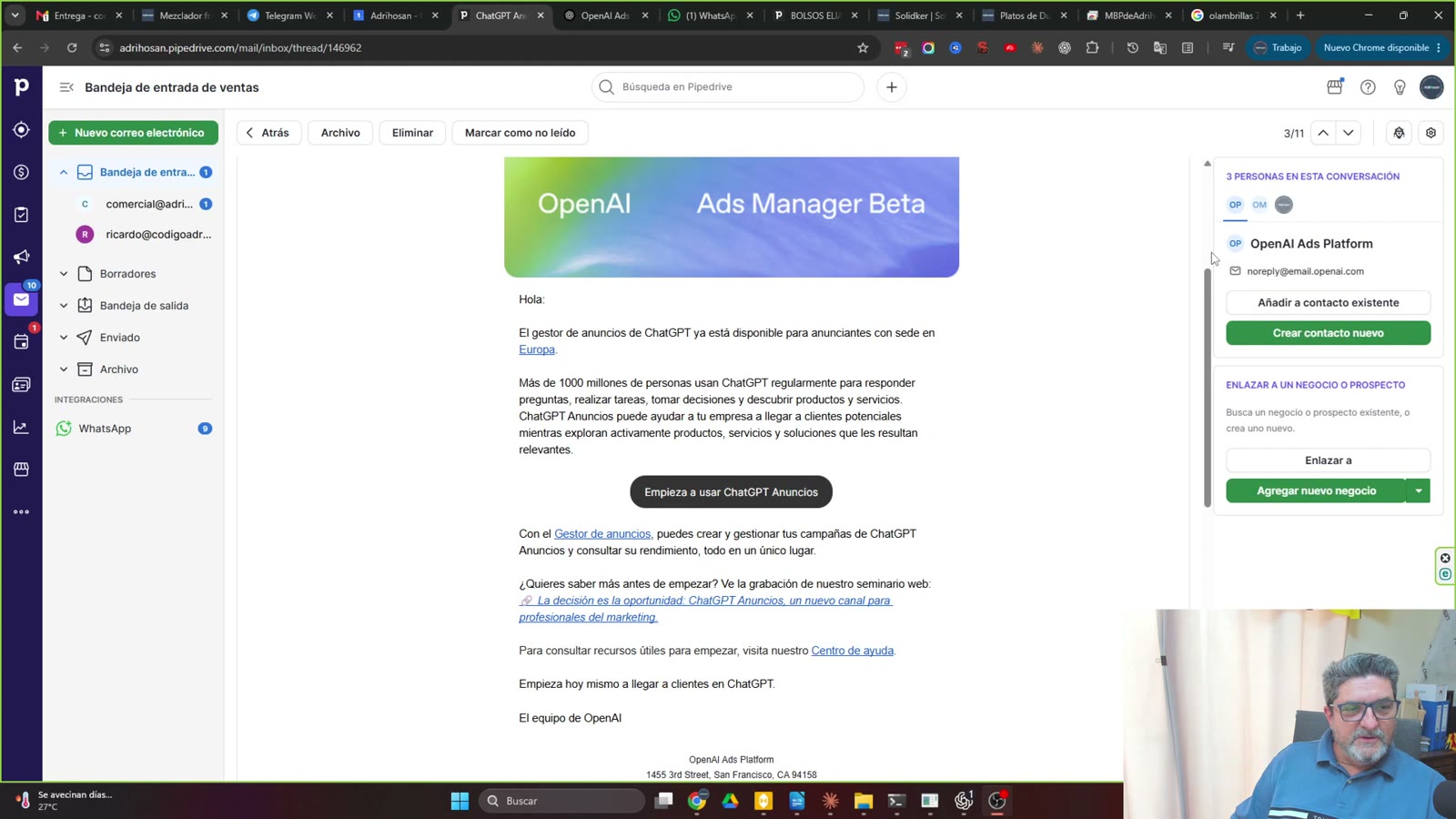Expand the Borradores folder
Viewport: 1456px width, 819px height.
click(64, 274)
